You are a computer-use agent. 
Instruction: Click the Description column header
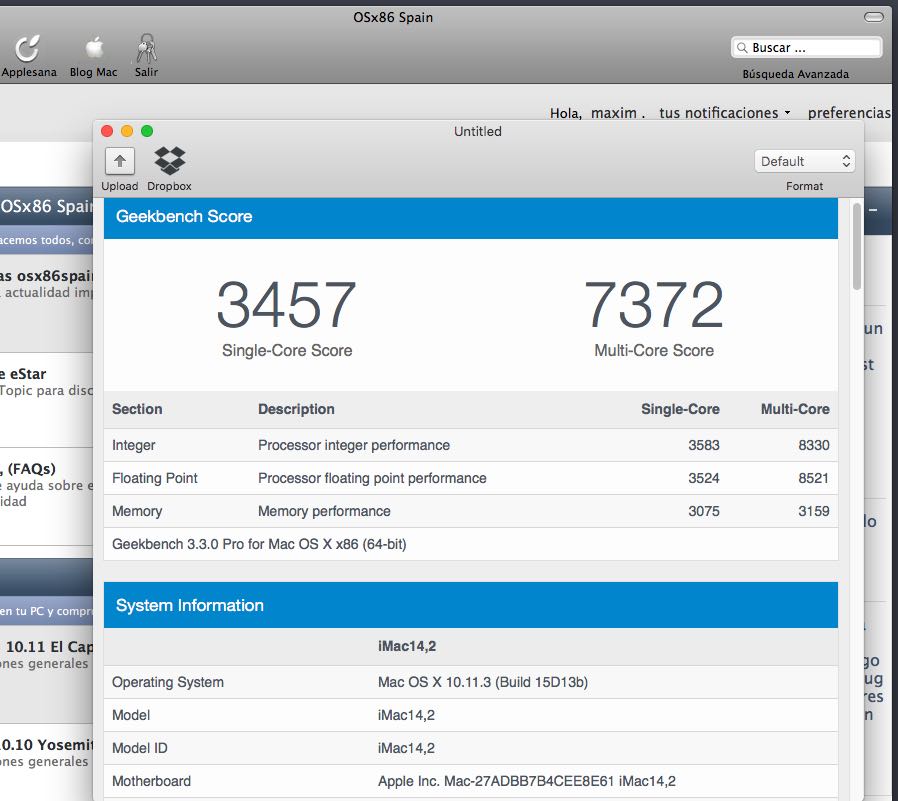tap(296, 409)
